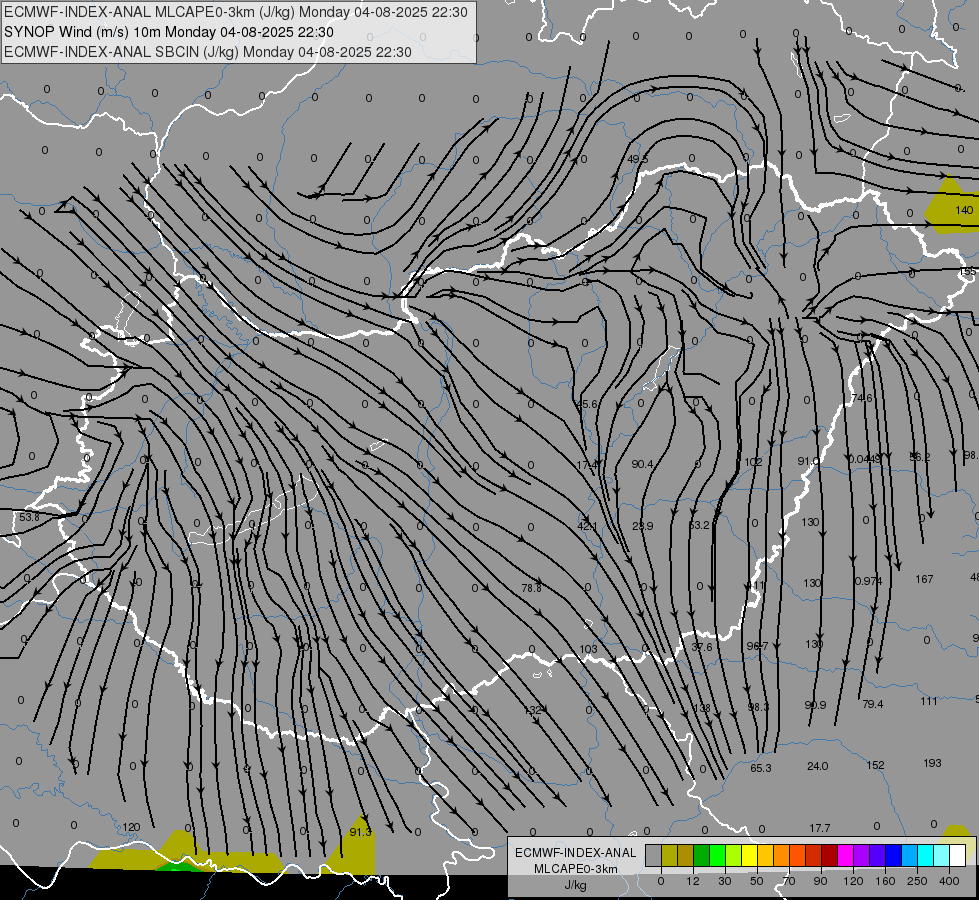
Task: Click the pure yellow legend swatch
Action: coord(750,856)
